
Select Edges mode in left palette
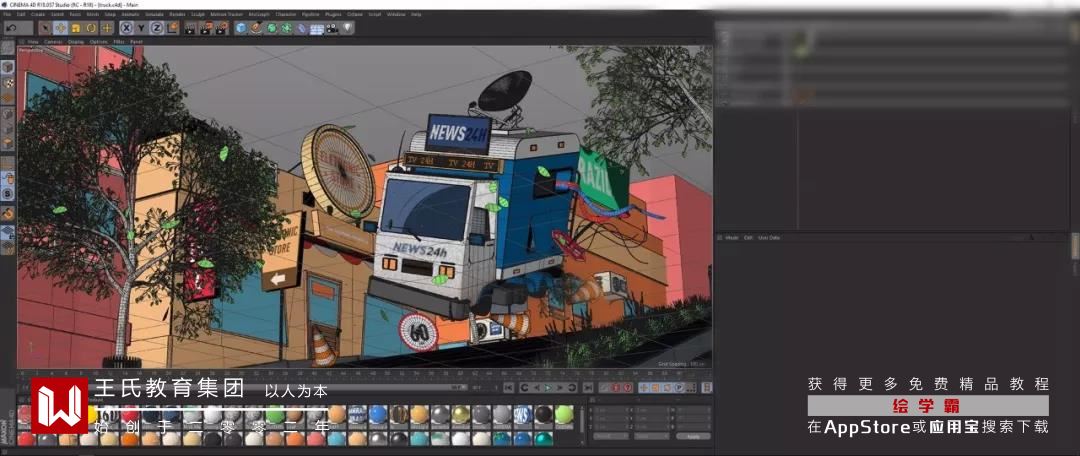(x=8, y=129)
